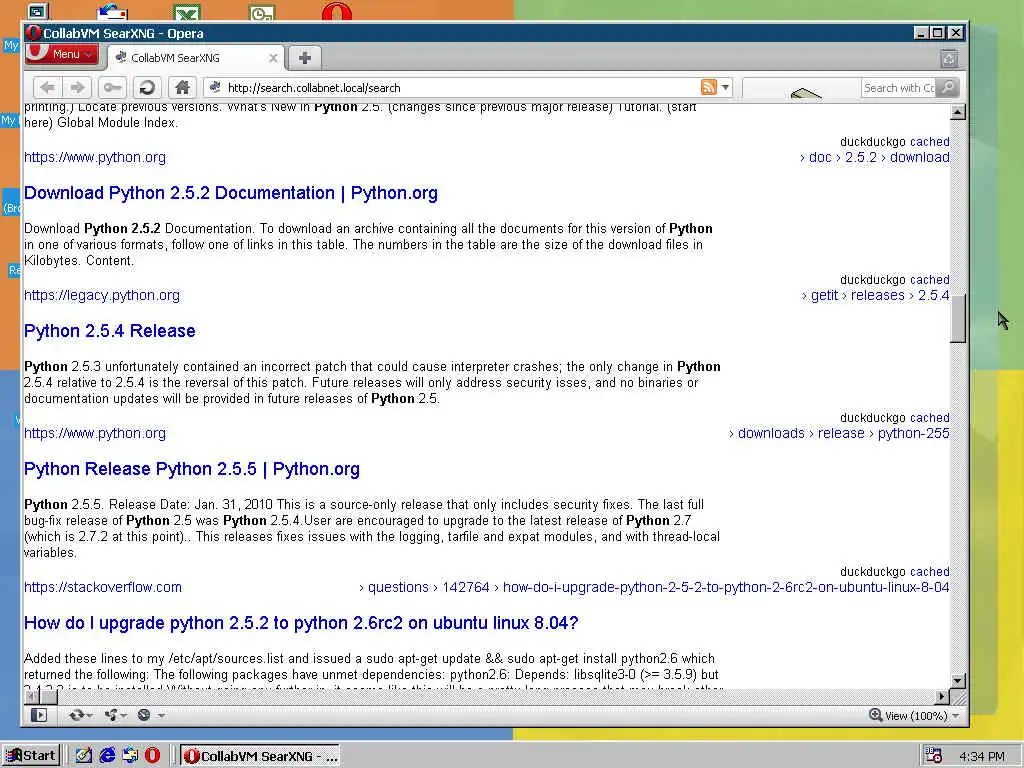Viewport: 1024px width, 768px height.
Task: Open the address bar history dropdown arrow
Action: [726, 88]
